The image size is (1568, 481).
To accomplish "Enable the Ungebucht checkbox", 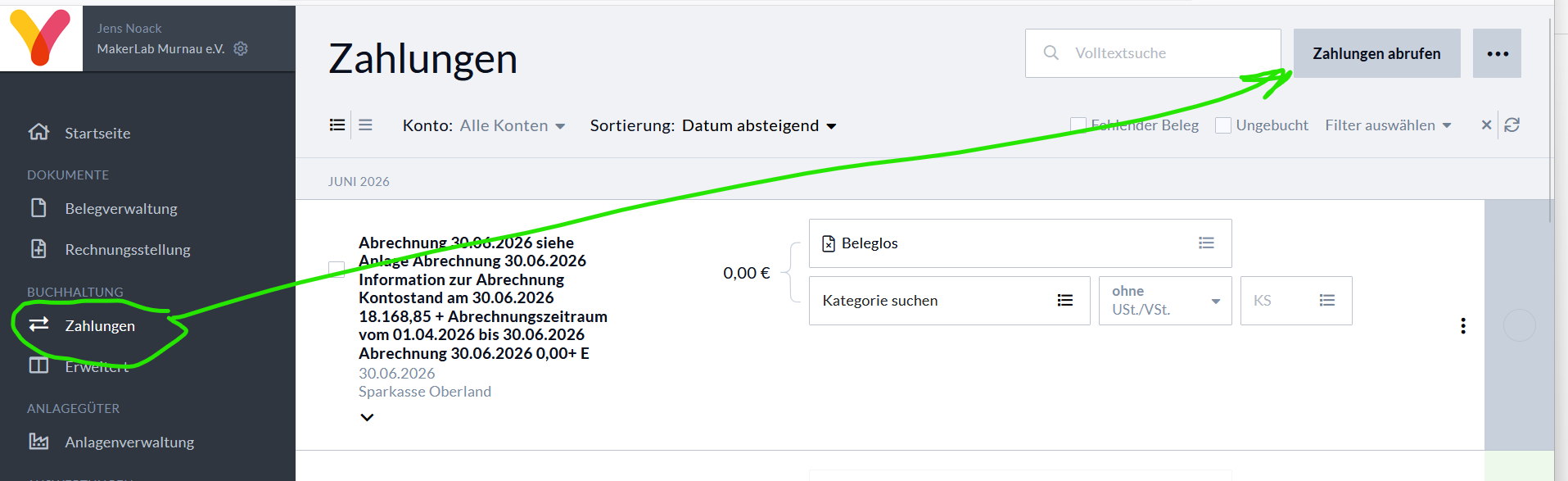I will point(1223,125).
